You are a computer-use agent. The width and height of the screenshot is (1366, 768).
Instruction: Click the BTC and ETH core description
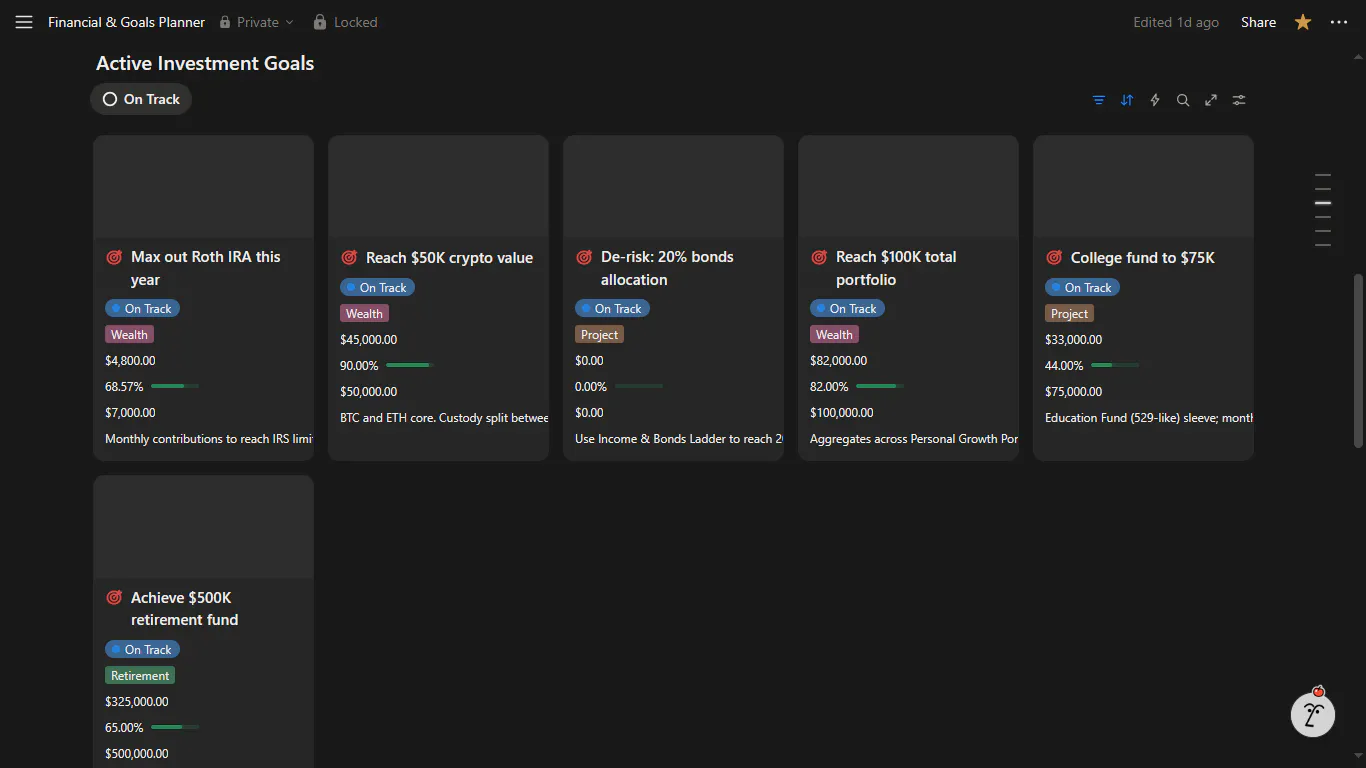tap(444, 418)
